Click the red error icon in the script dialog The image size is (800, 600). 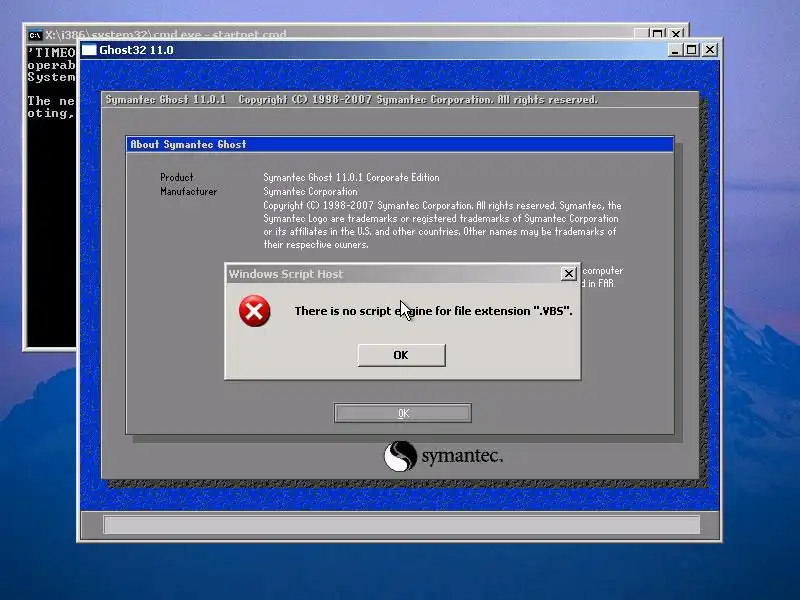(x=255, y=311)
